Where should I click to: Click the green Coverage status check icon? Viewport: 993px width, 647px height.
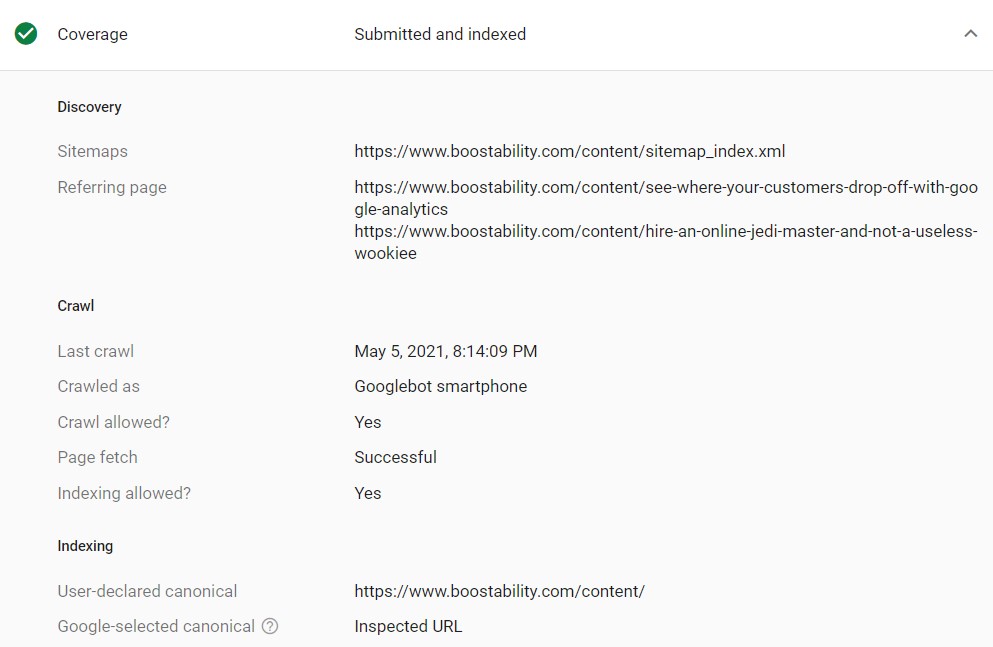(26, 33)
